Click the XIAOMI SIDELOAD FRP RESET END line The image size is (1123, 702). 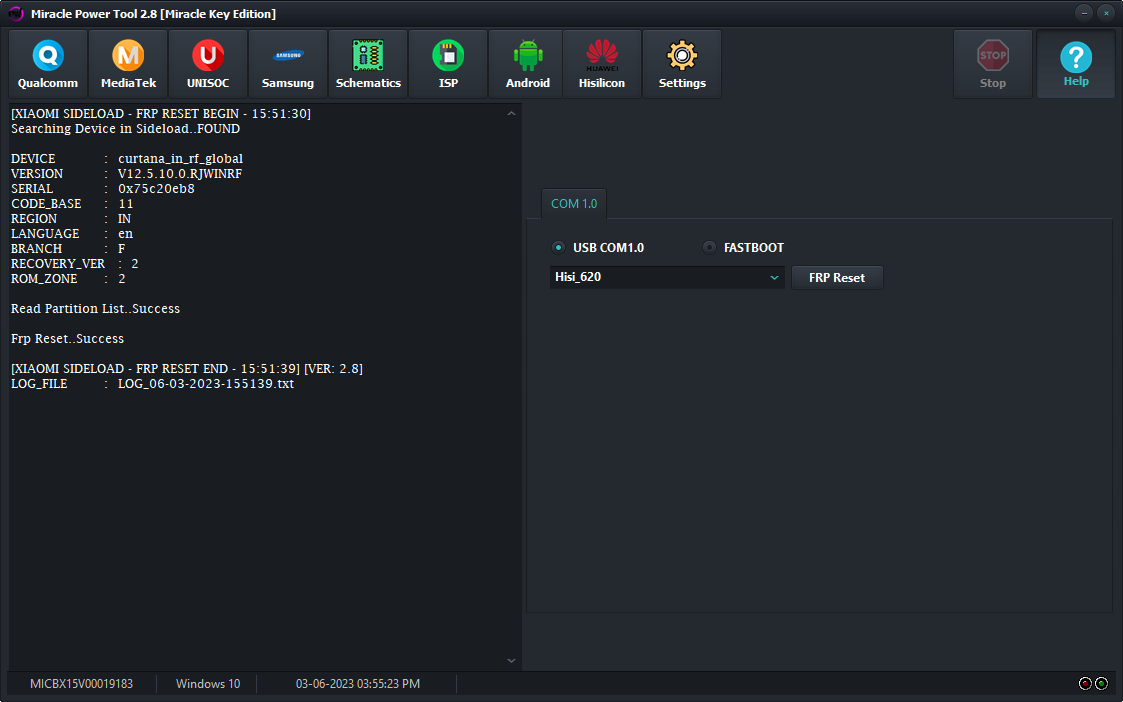click(x=187, y=369)
